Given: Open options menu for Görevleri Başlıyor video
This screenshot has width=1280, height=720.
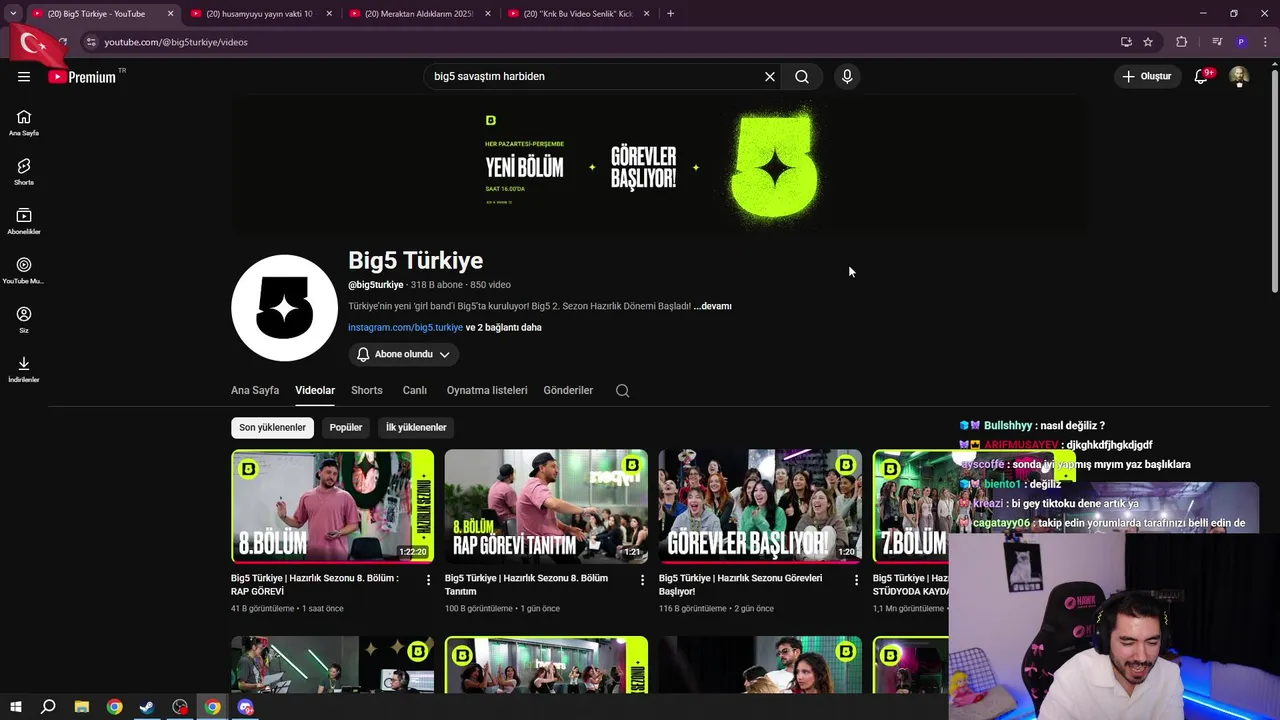Looking at the screenshot, I should [x=856, y=580].
